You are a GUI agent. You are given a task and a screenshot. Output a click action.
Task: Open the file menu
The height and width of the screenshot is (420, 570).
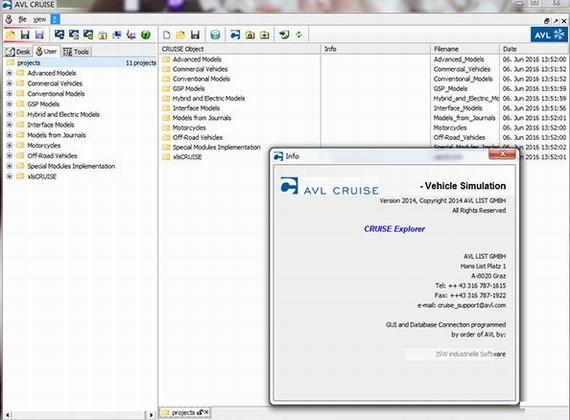[x=22, y=19]
